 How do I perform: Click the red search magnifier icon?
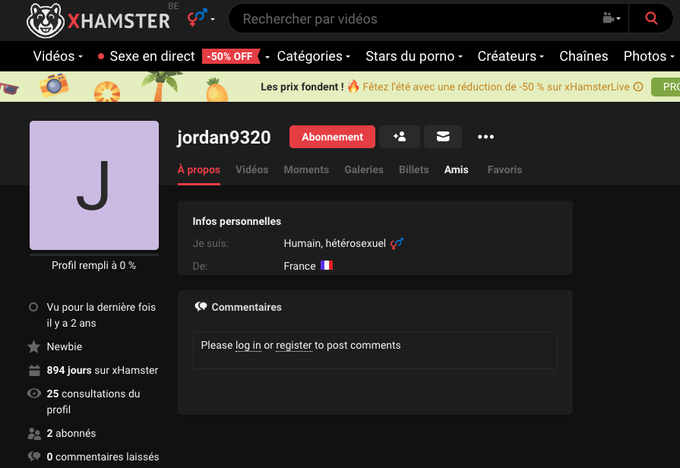(651, 18)
